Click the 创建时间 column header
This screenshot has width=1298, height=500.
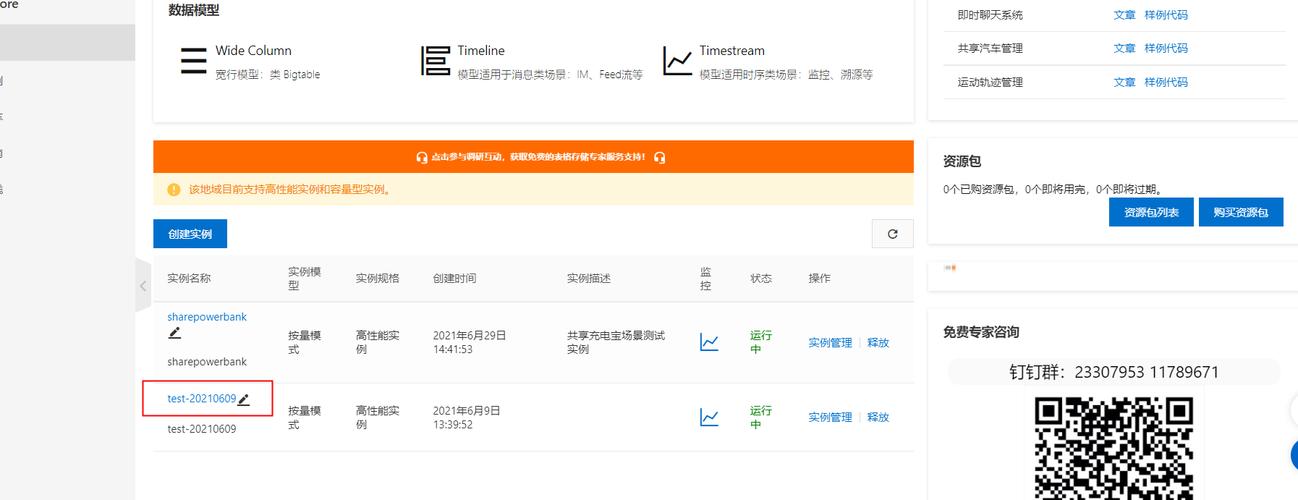(455, 278)
